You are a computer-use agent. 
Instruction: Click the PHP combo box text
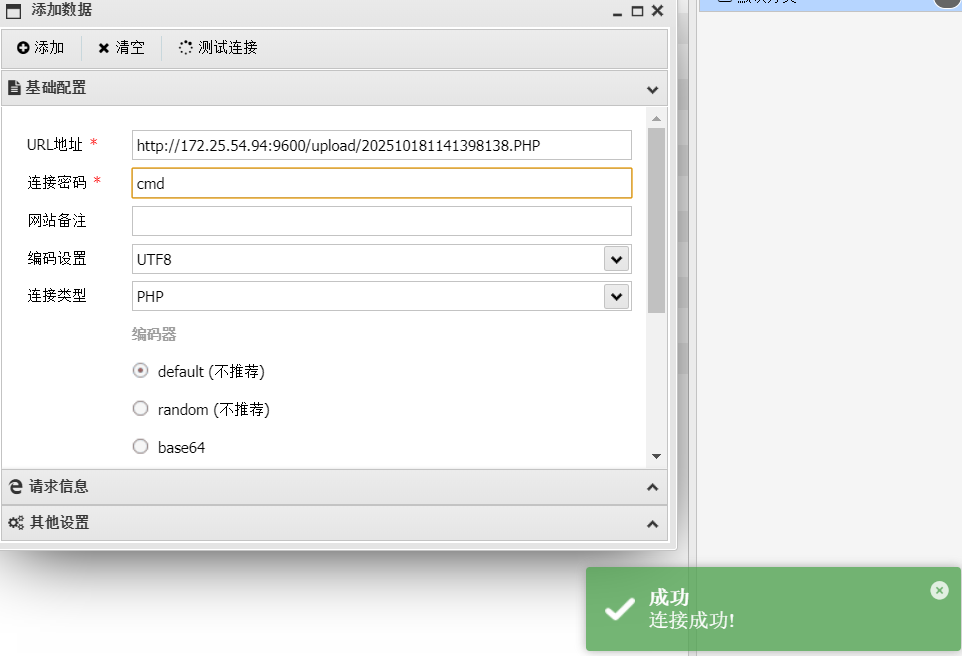(x=150, y=296)
